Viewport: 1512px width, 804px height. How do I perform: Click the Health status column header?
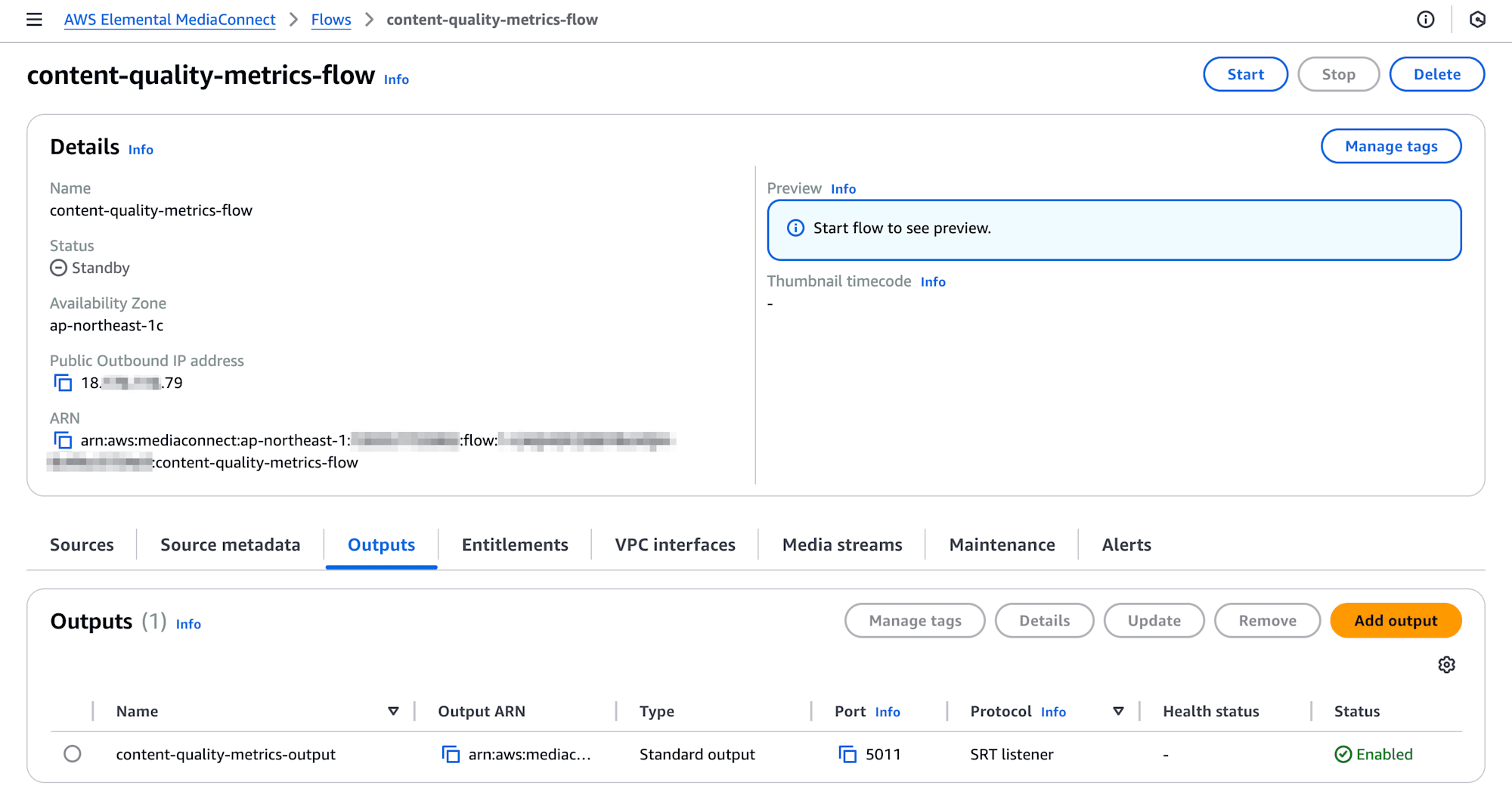pyautogui.click(x=1210, y=711)
